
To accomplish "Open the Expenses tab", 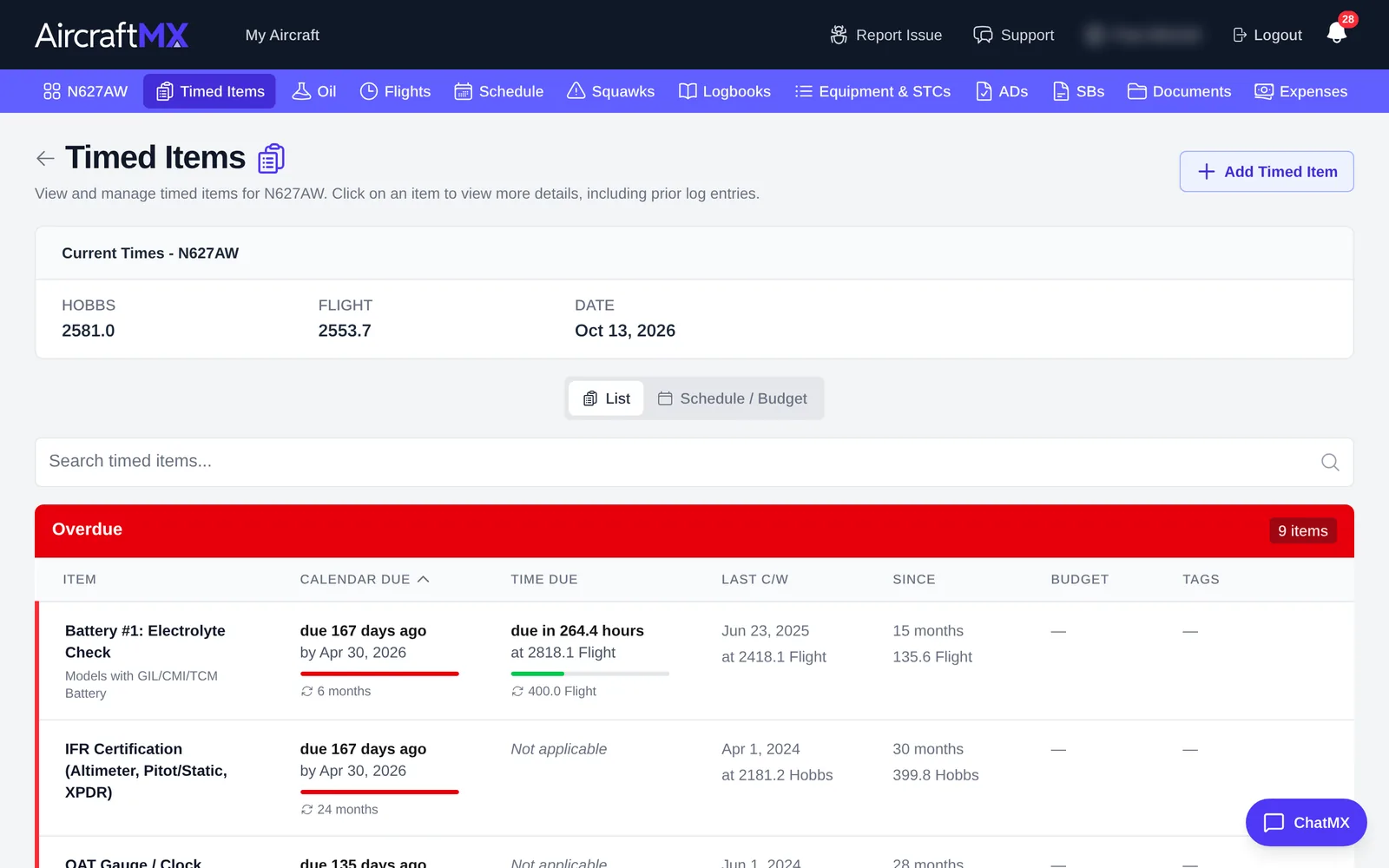I will tap(1301, 91).
